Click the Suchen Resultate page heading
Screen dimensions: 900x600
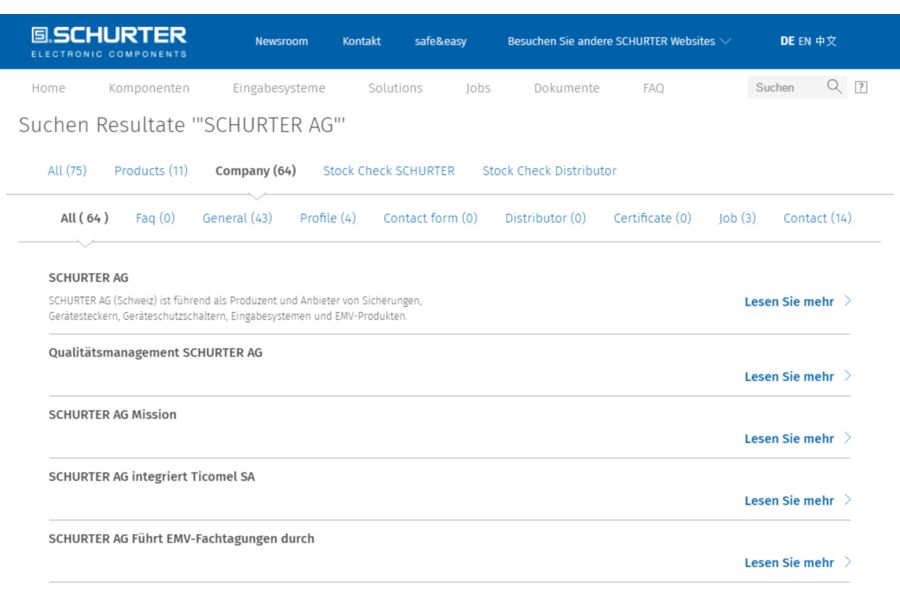coord(182,125)
